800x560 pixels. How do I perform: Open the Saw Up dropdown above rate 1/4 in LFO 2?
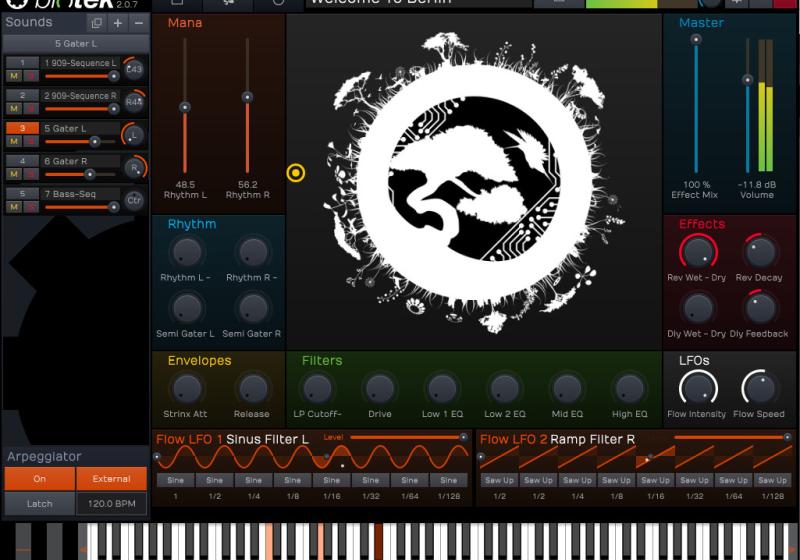pyautogui.click(x=577, y=480)
